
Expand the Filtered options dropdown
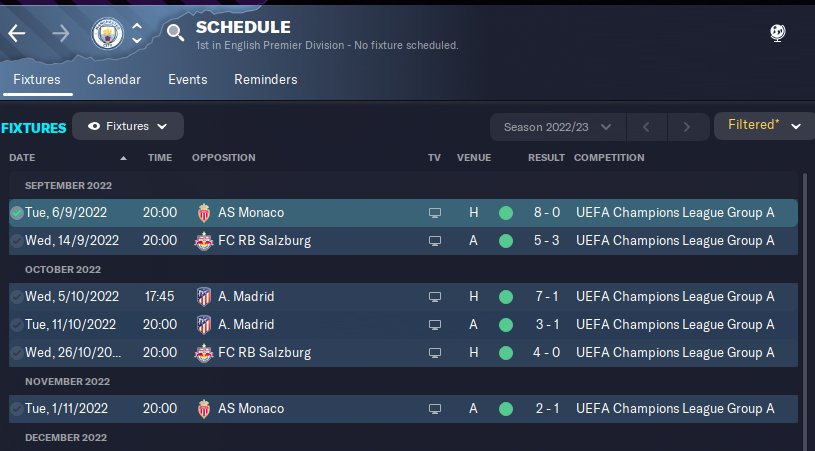click(x=764, y=125)
